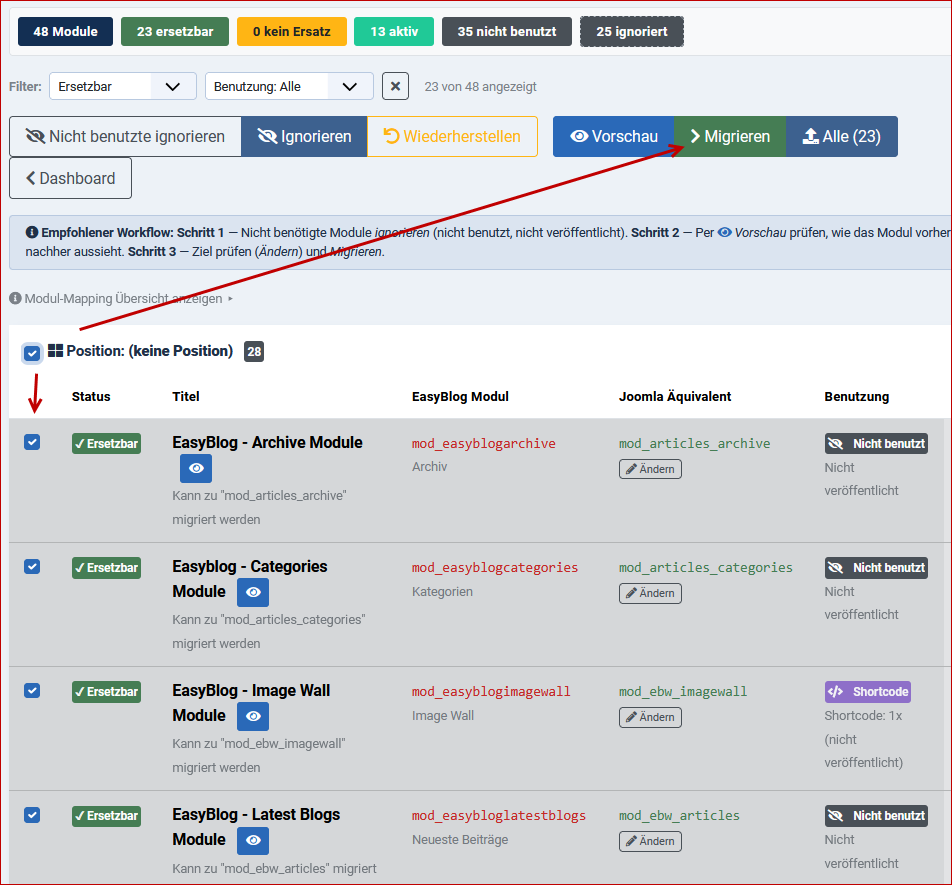This screenshot has height=885, width=952.
Task: Open preview for EasyBlog - Archive Module via eye icon
Action: (195, 468)
